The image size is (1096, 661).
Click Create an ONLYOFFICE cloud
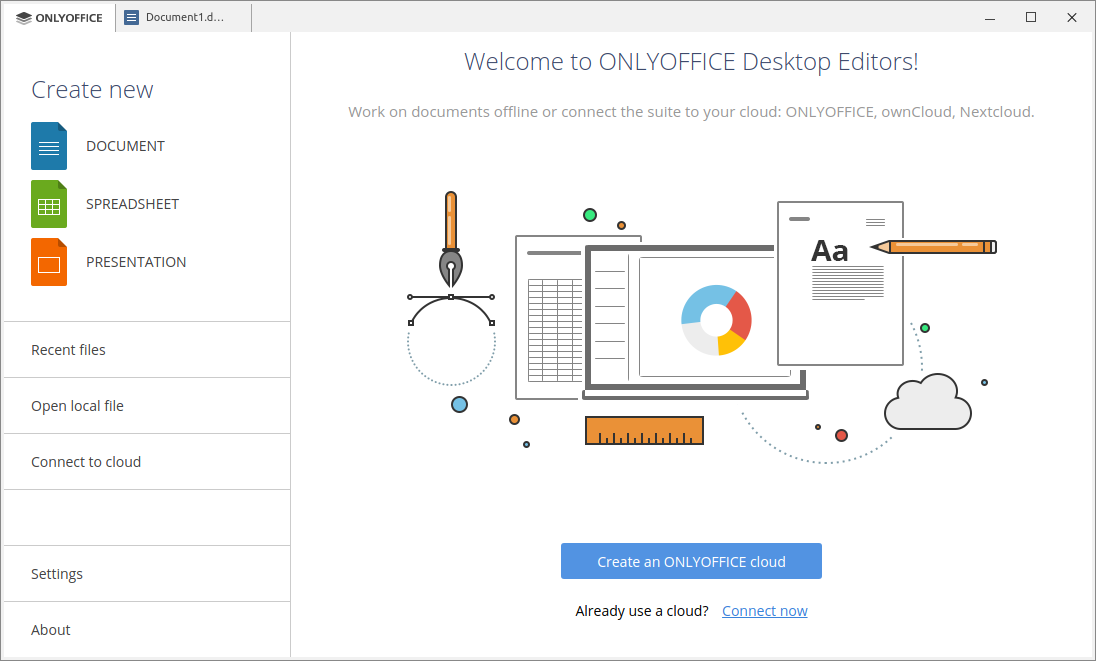pyautogui.click(x=691, y=561)
